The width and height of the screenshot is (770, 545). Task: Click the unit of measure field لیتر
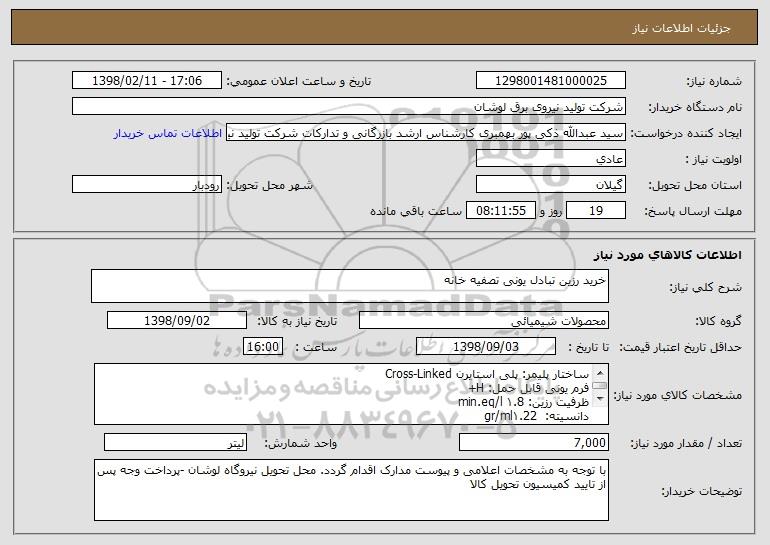click(175, 442)
